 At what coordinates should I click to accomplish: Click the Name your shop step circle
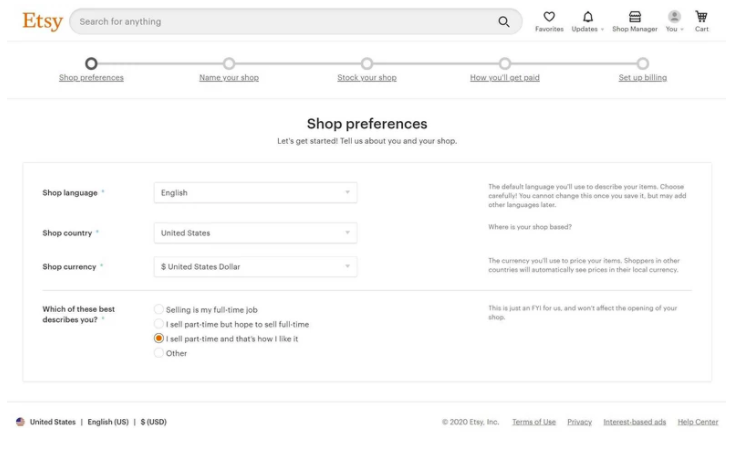(229, 63)
